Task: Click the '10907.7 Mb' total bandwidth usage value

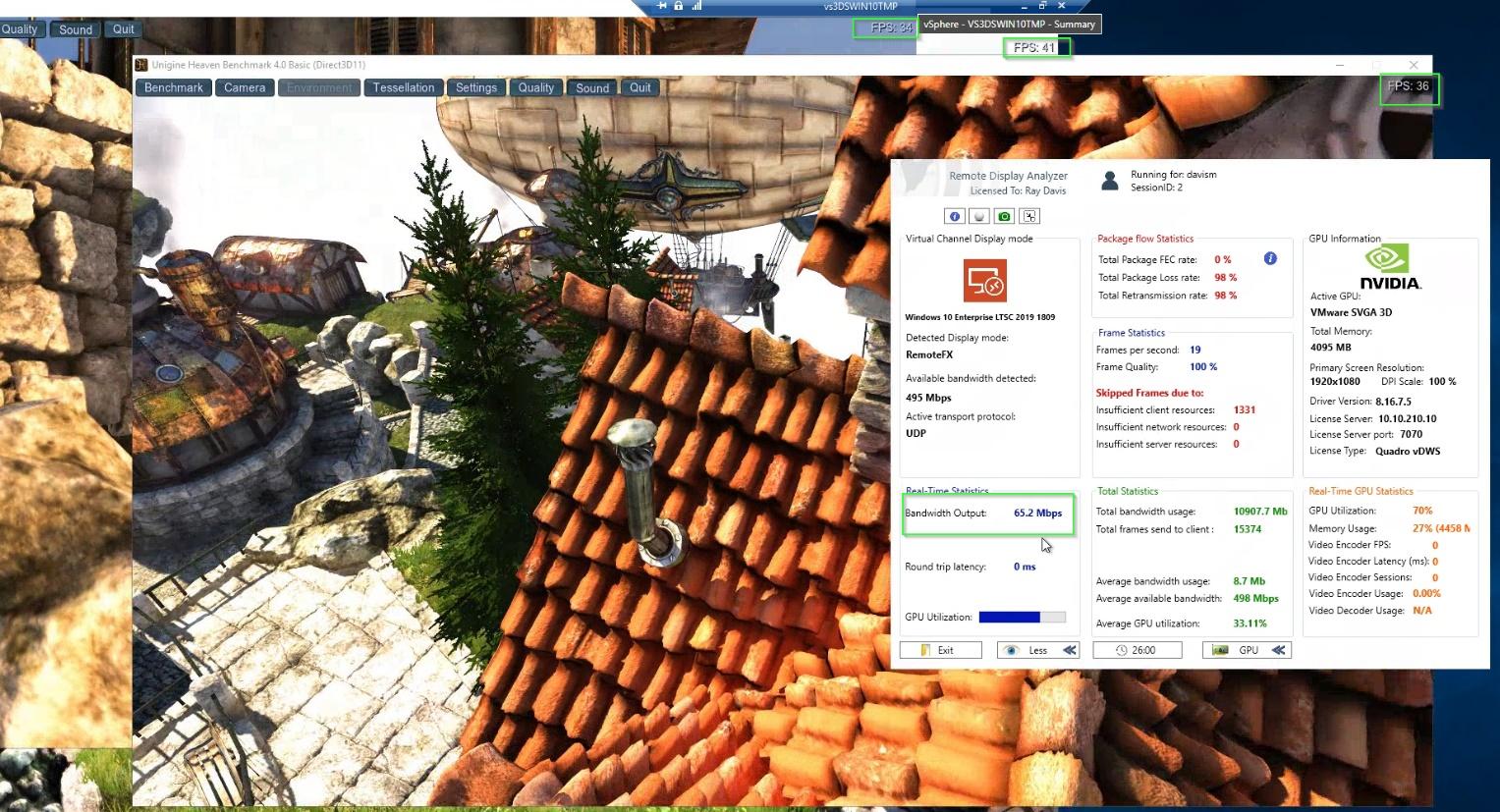Action: click(x=1260, y=512)
